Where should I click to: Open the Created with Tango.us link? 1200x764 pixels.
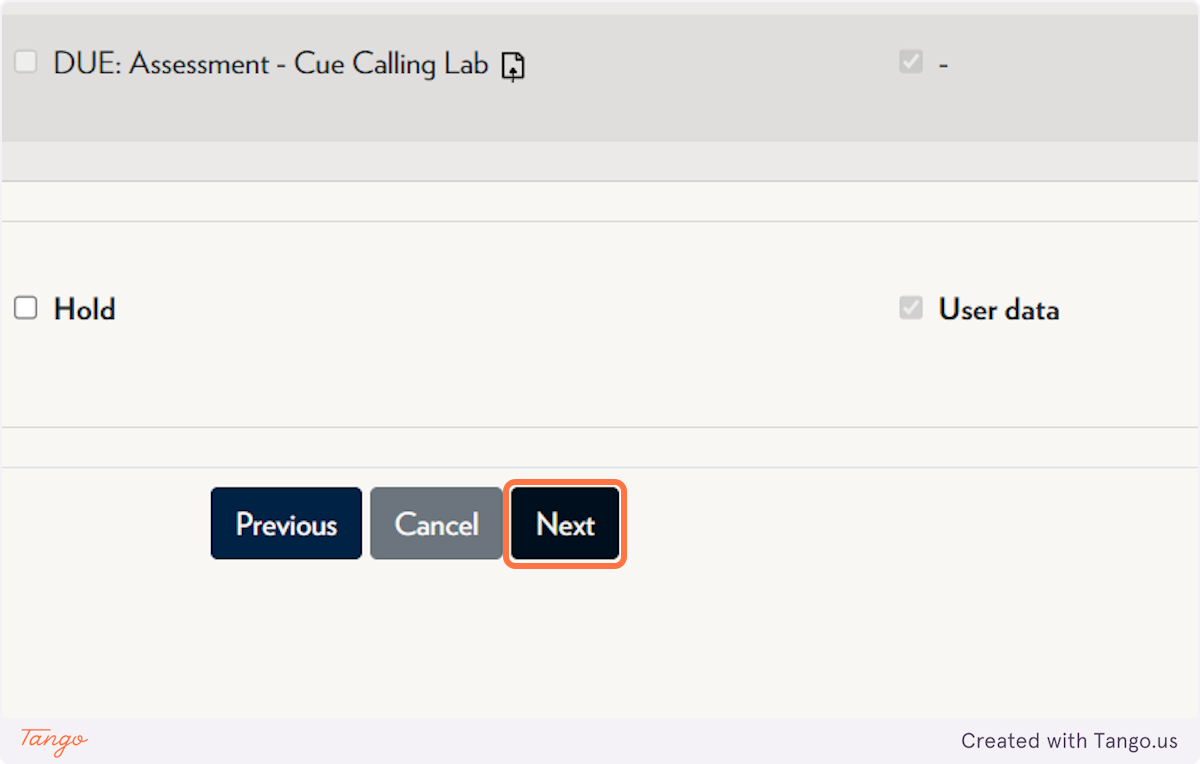(x=1069, y=741)
